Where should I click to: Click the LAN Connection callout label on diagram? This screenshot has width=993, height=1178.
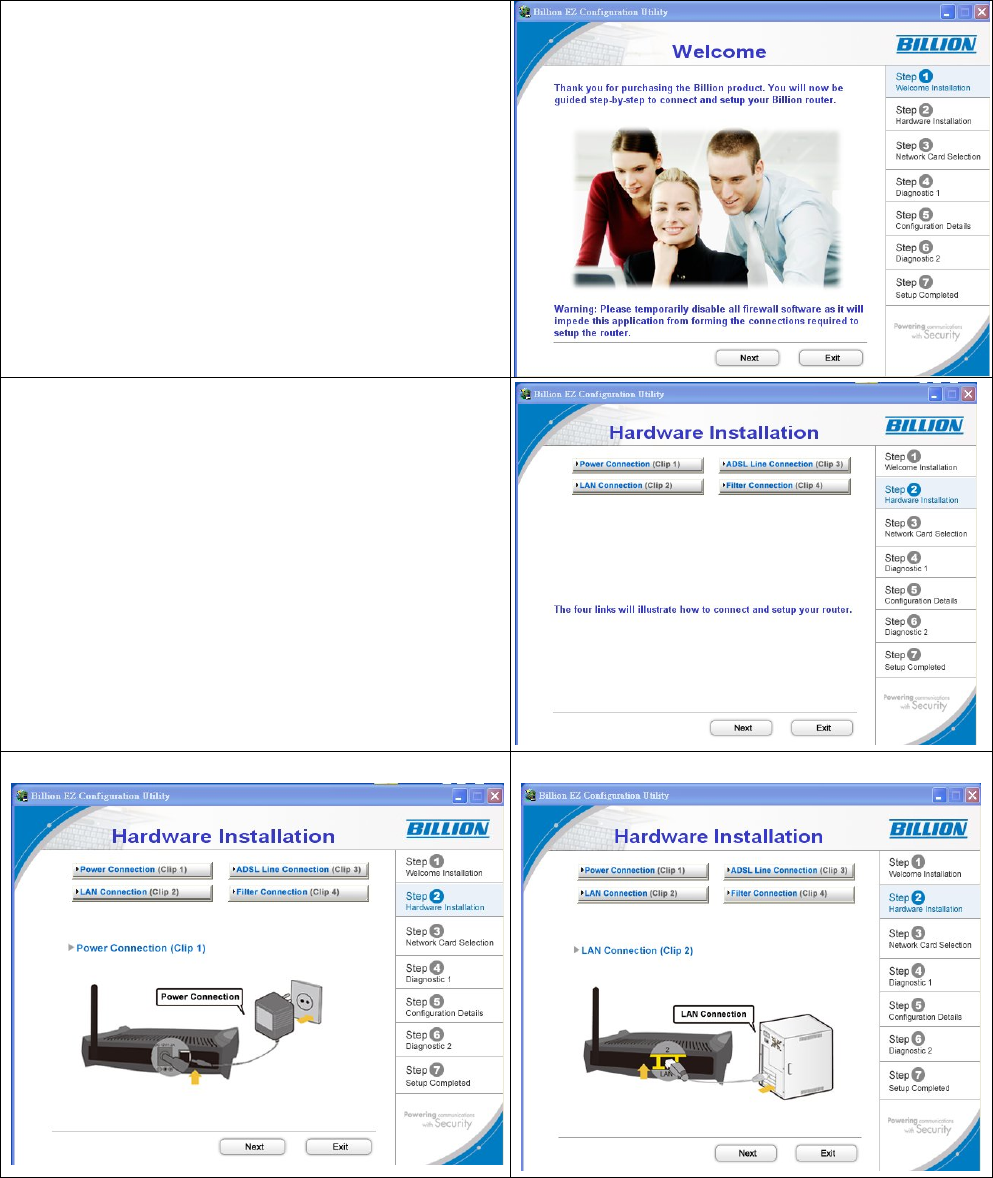pyautogui.click(x=713, y=1014)
